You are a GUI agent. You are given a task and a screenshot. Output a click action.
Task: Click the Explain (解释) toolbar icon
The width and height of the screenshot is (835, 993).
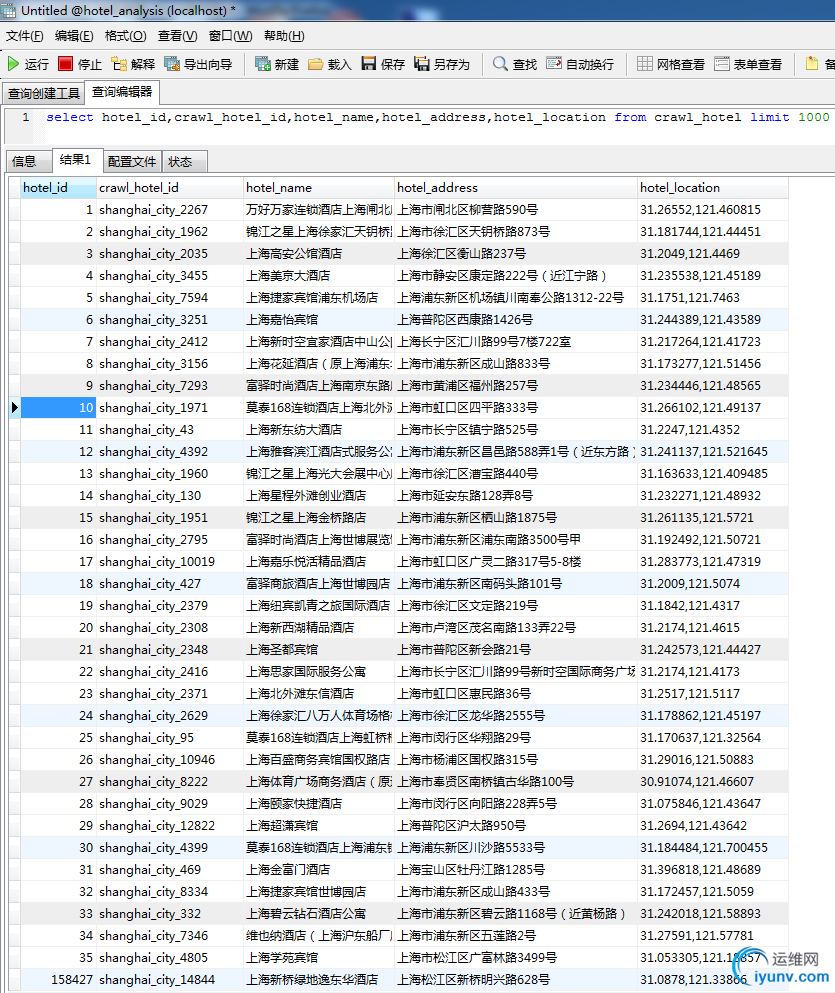click(133, 64)
